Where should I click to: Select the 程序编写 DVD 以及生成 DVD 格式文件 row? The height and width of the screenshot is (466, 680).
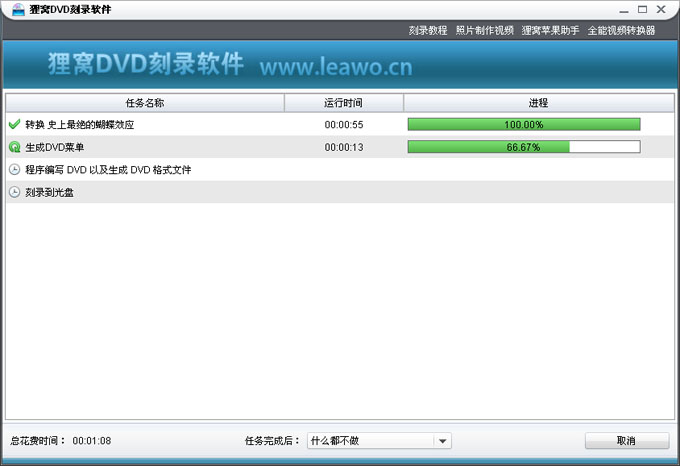[340, 169]
